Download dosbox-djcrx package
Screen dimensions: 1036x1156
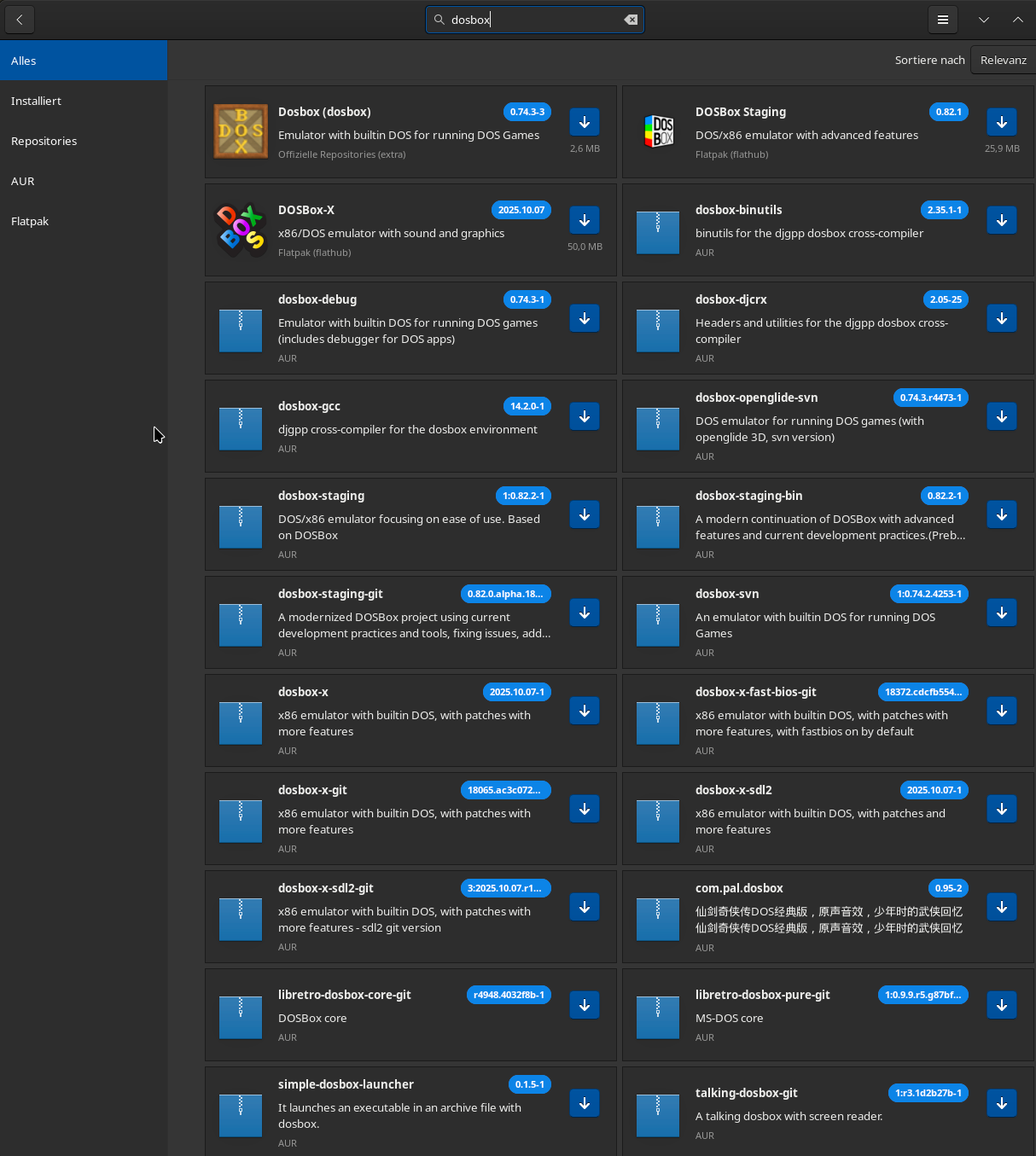point(1002,318)
